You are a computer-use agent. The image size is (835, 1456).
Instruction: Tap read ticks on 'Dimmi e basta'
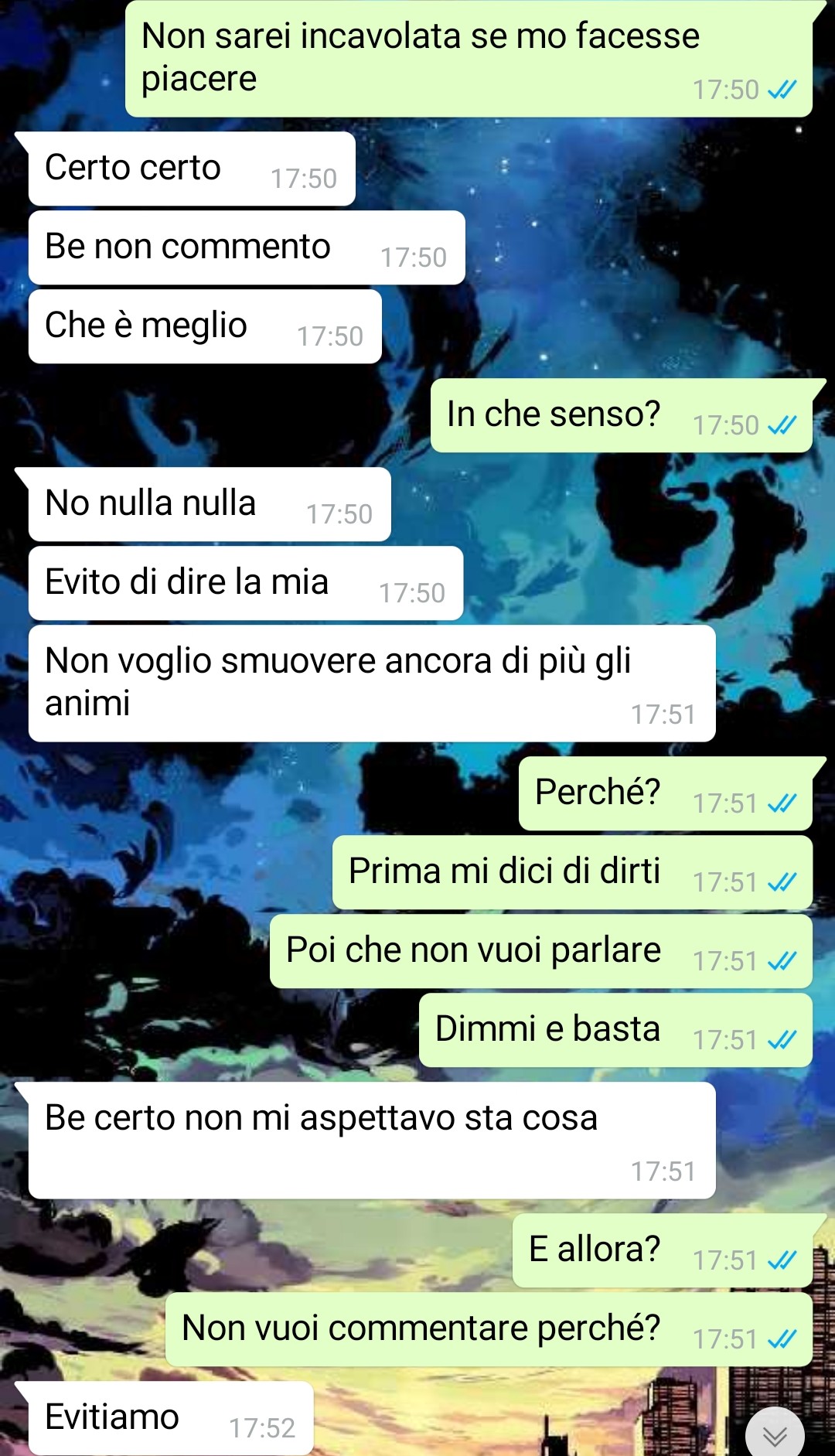tap(782, 1039)
